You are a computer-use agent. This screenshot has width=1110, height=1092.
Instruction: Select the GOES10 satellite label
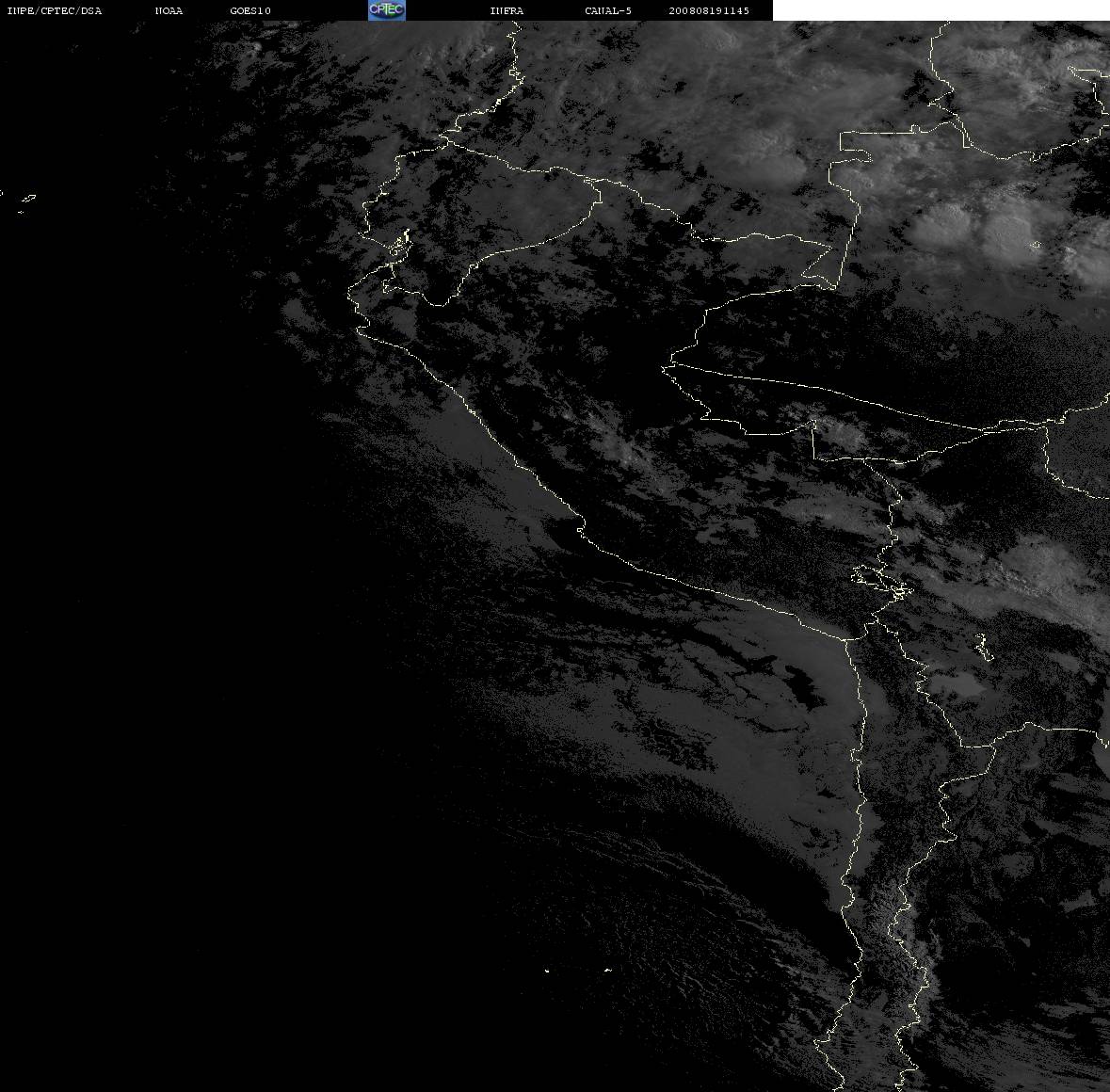pos(249,10)
